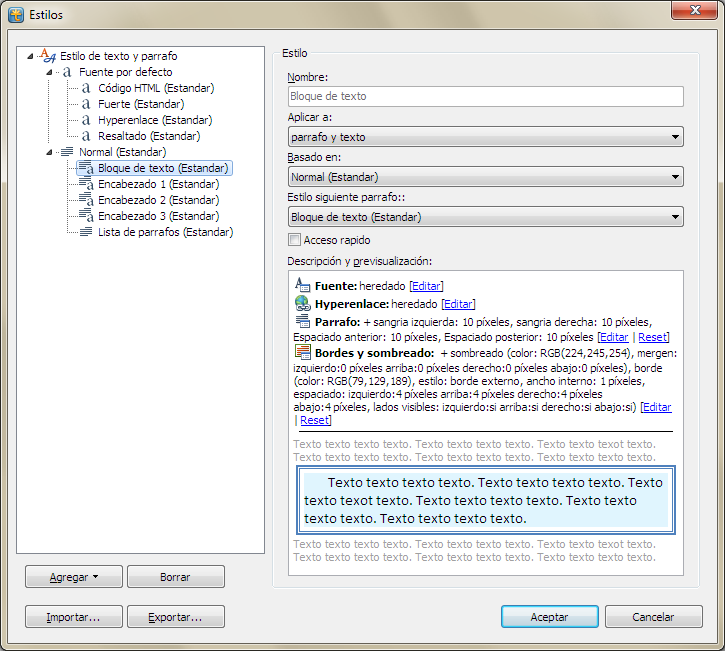This screenshot has height=651, width=725.
Task: Click Editar link next to Hyperenlace
Action: [x=458, y=304]
